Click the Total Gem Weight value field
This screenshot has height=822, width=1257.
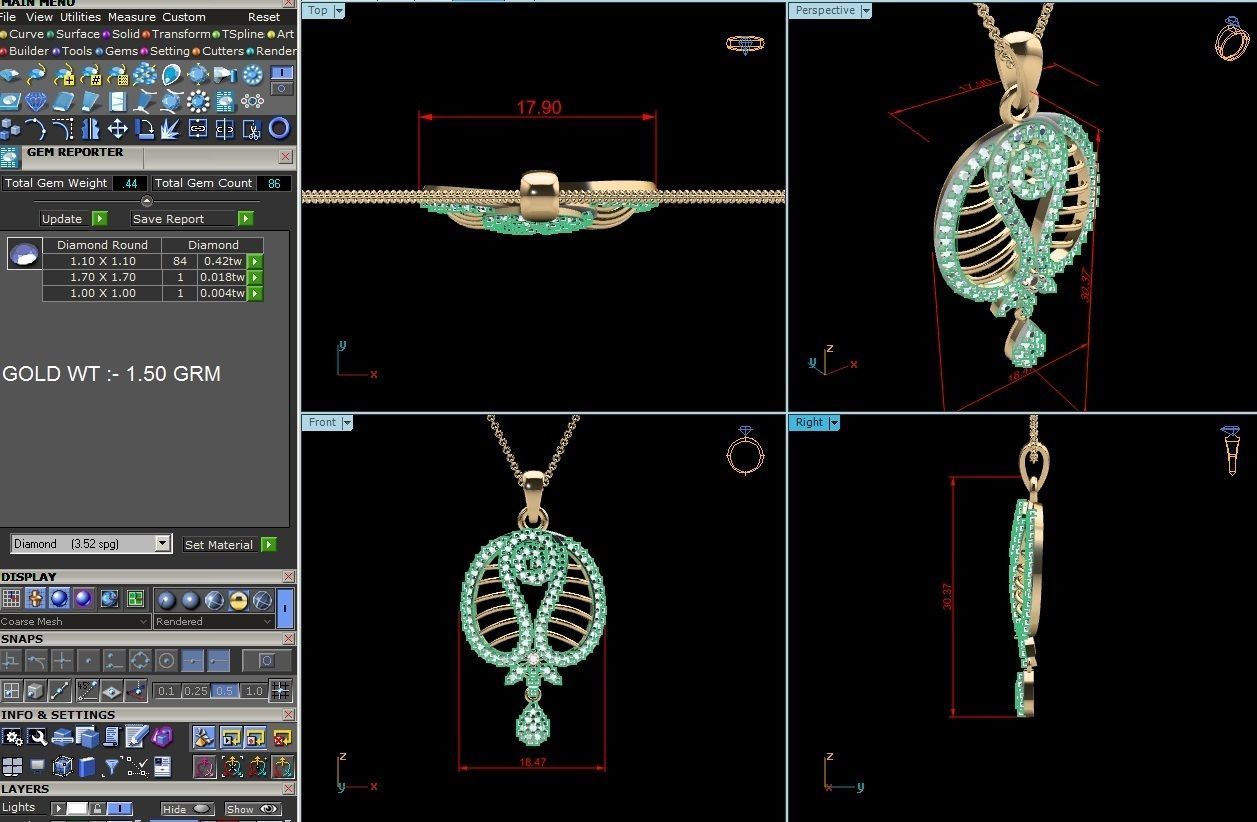(130, 183)
